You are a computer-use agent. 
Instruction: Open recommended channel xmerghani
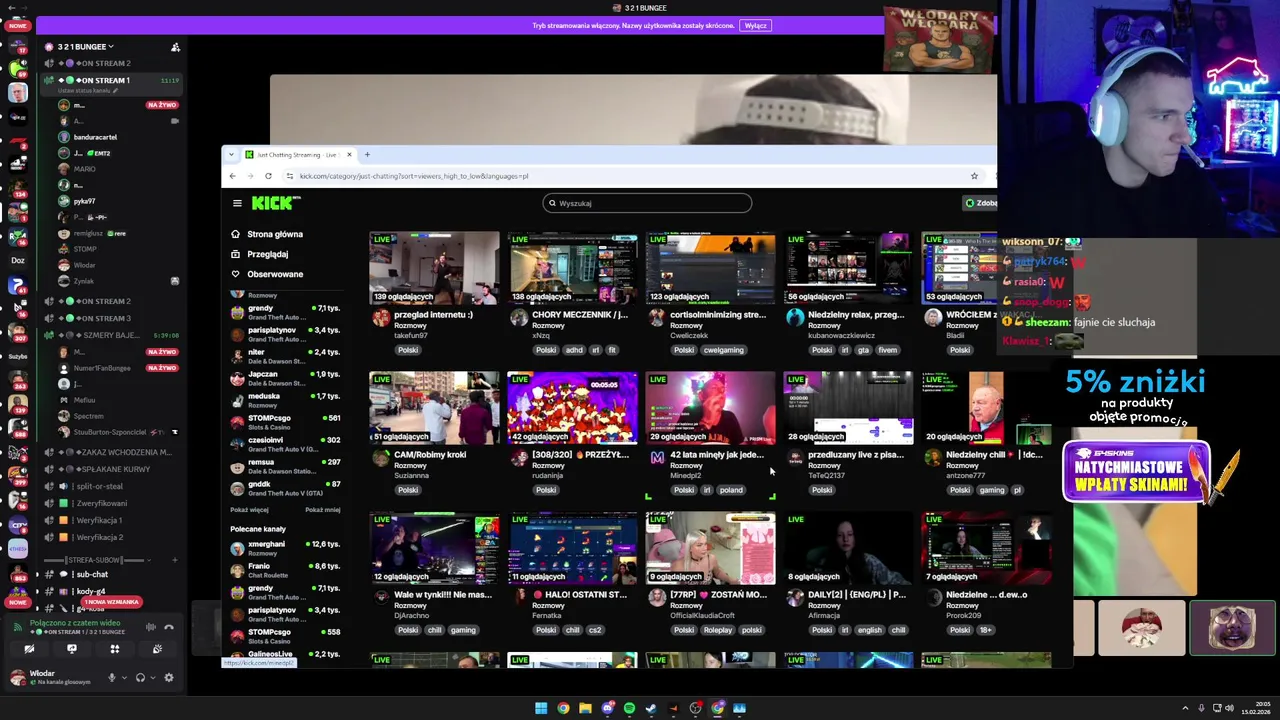tap(285, 548)
